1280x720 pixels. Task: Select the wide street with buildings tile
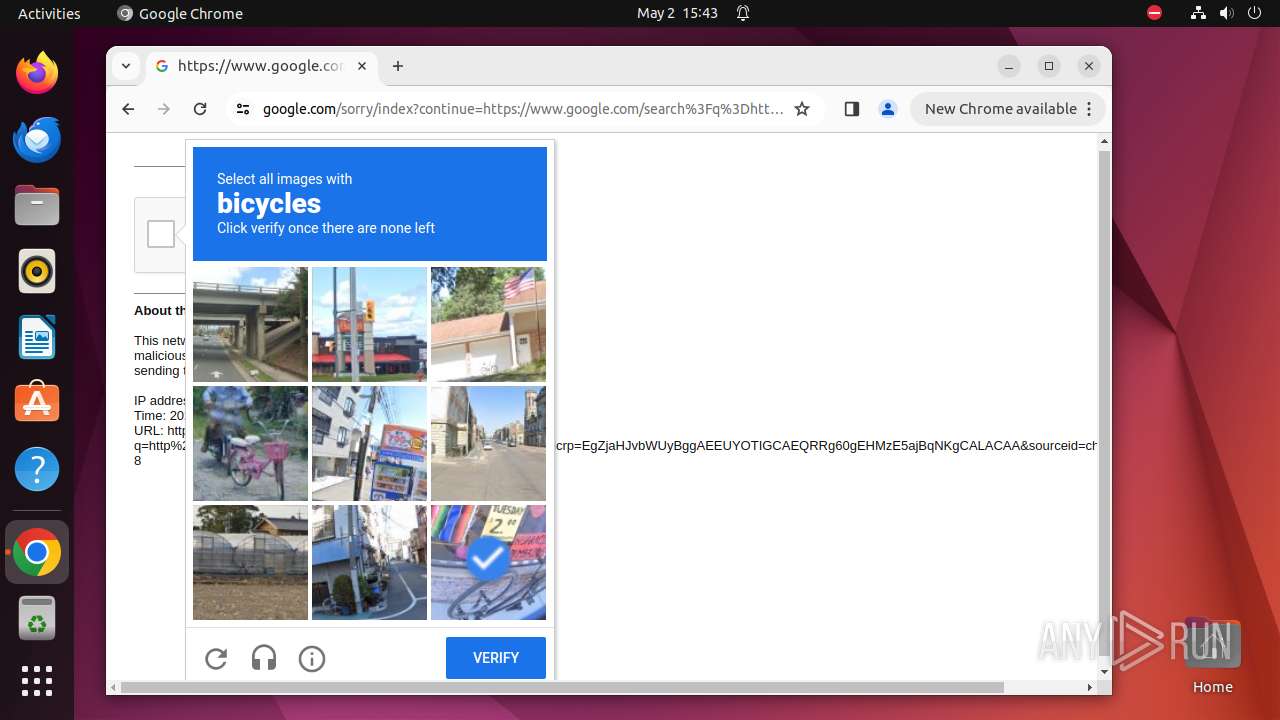coord(488,443)
